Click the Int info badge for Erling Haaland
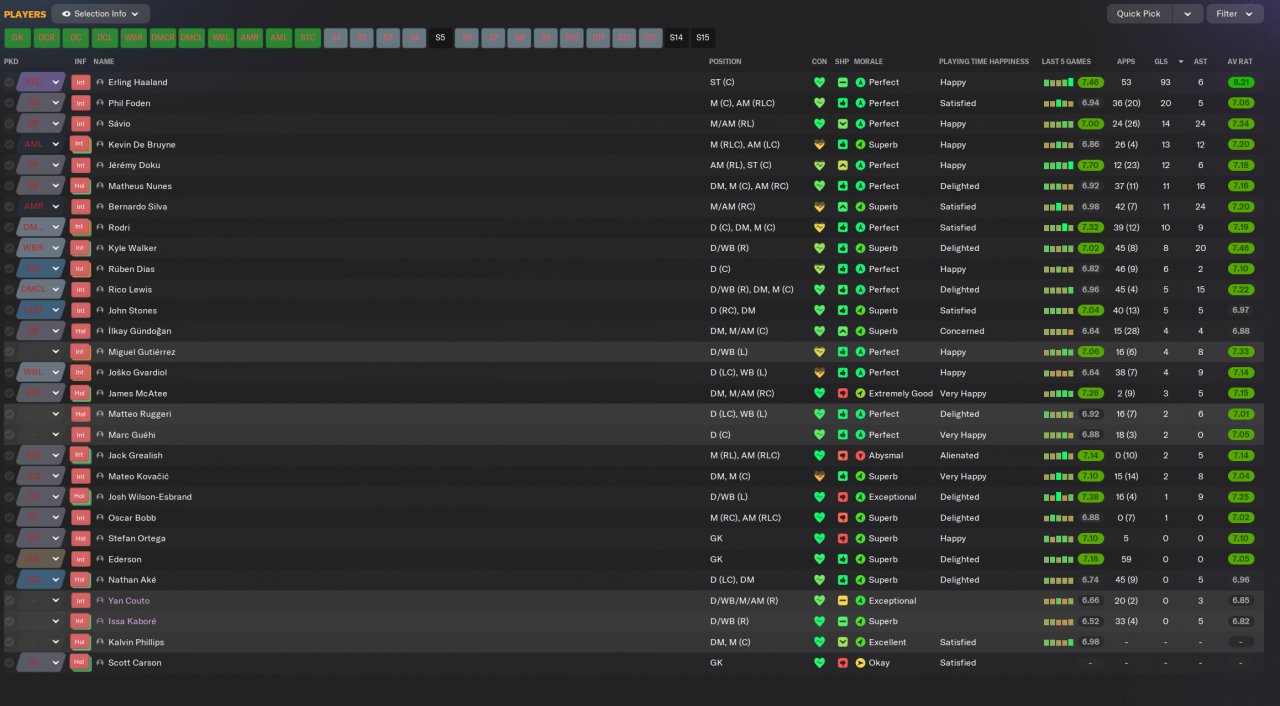 81,82
